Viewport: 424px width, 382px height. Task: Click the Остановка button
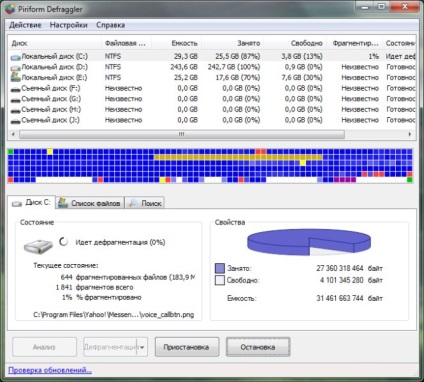click(x=258, y=347)
